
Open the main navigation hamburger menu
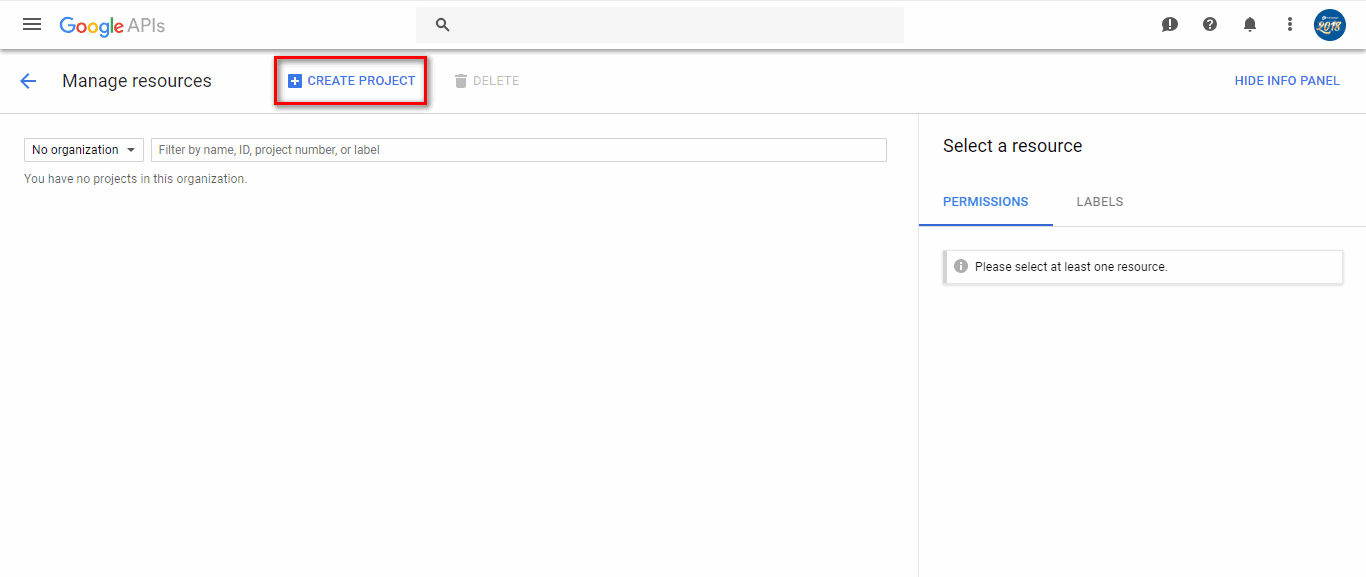(32, 25)
